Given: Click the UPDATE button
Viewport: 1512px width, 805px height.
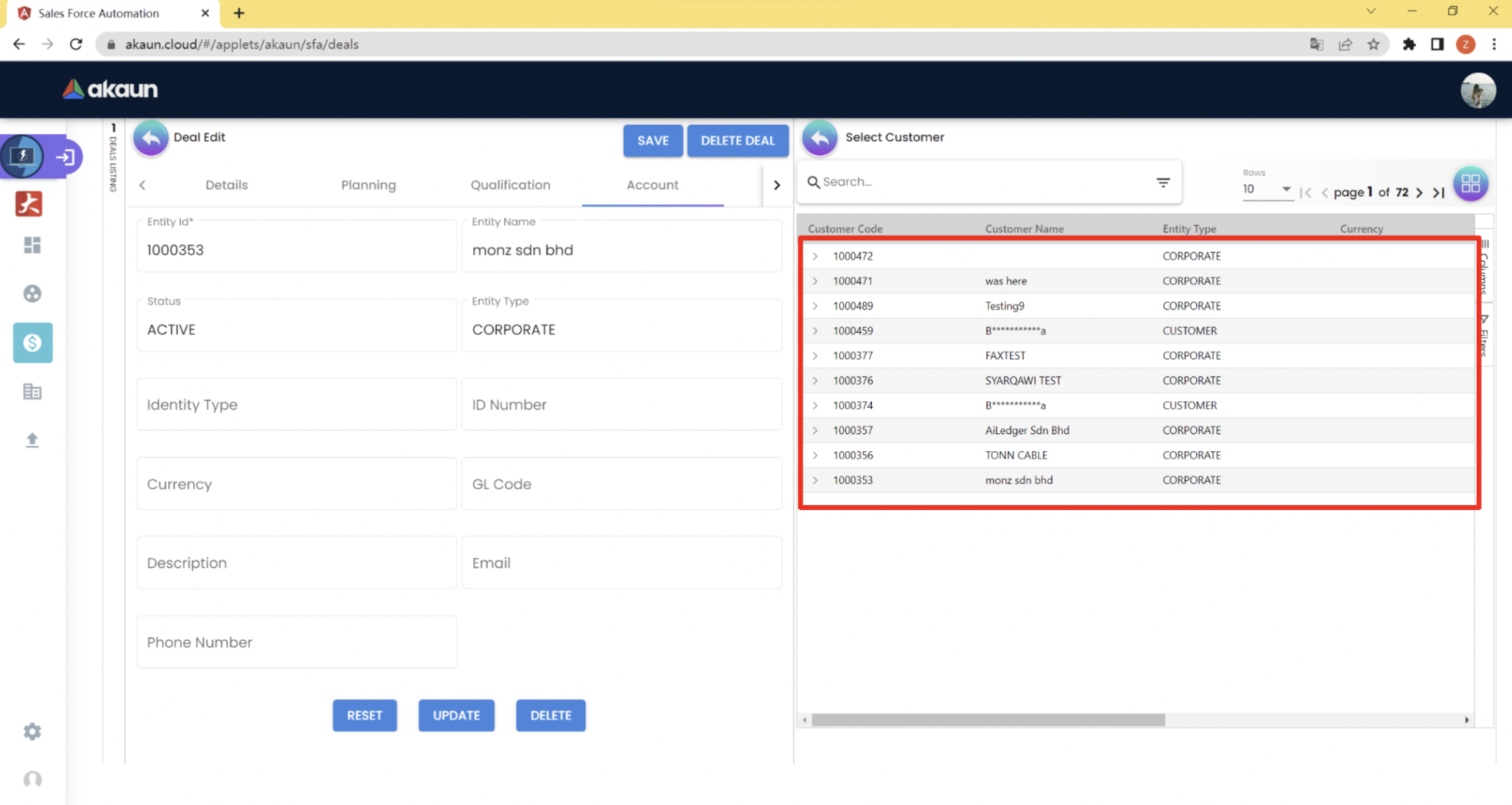Looking at the screenshot, I should (x=456, y=715).
